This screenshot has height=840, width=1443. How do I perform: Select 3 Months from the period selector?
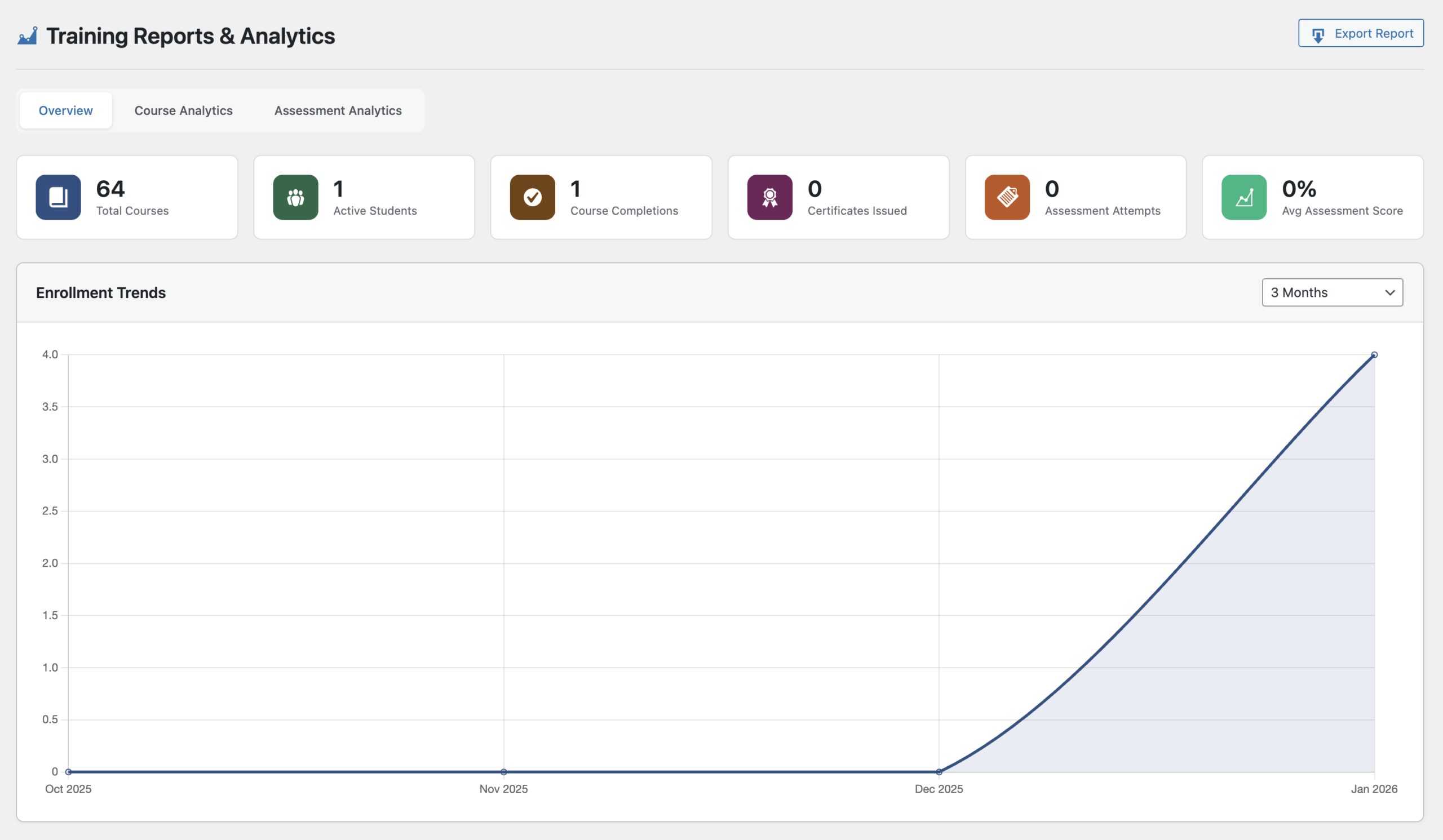point(1317,292)
